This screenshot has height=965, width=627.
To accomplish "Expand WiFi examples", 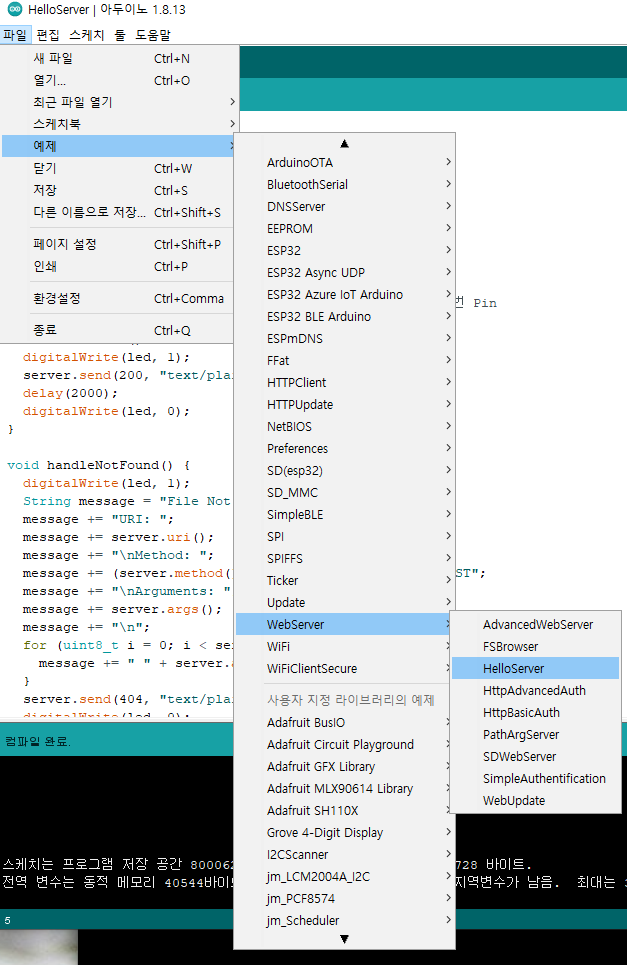I will (x=345, y=647).
